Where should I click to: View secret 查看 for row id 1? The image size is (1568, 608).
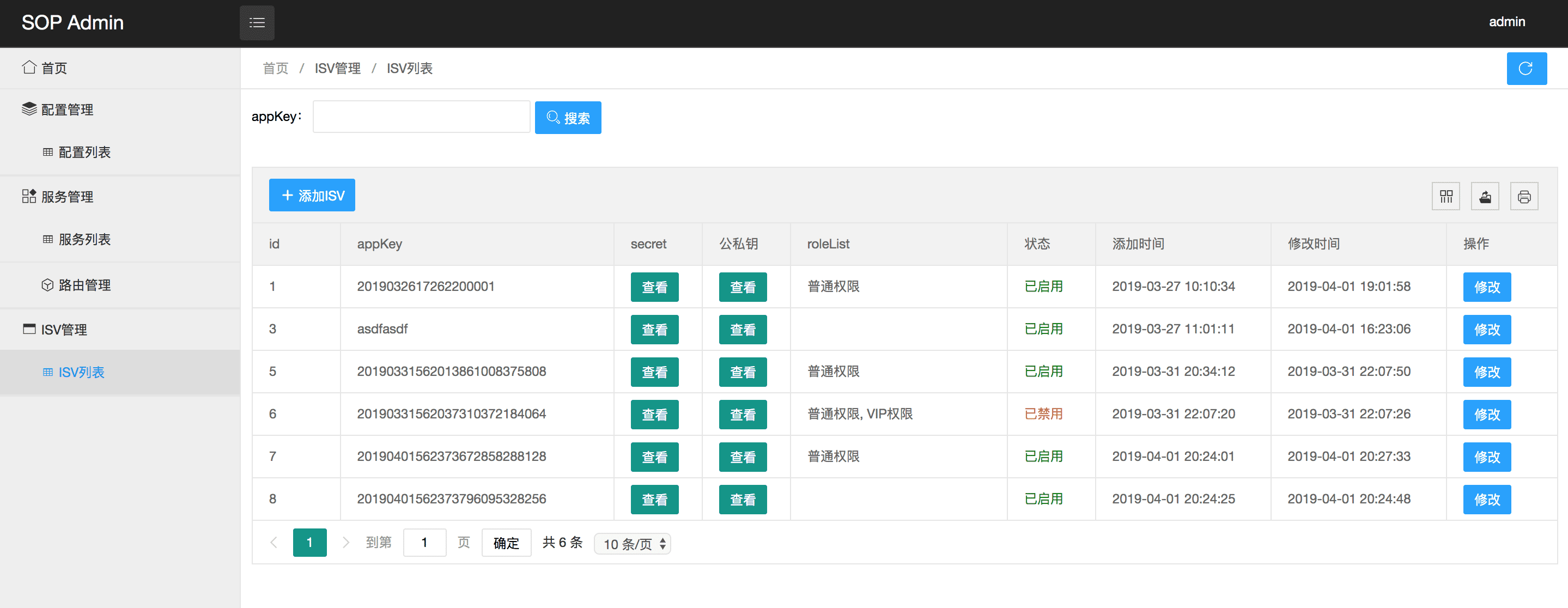(x=654, y=287)
